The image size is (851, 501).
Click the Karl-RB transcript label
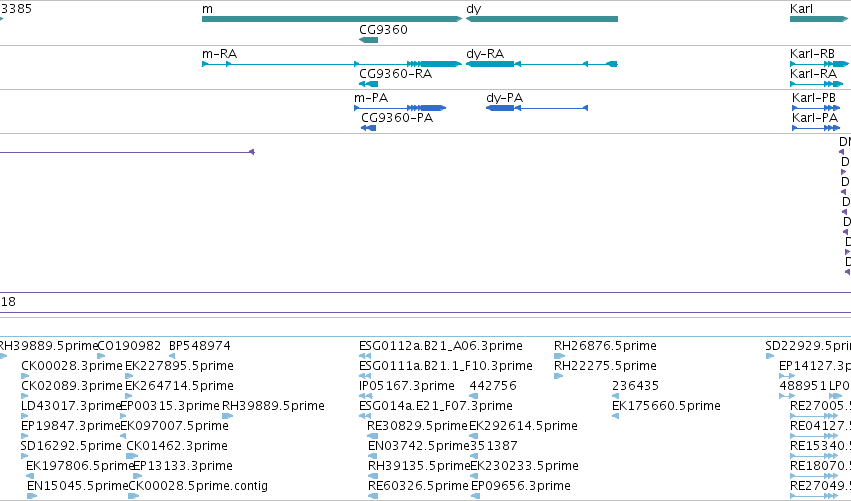pos(812,54)
